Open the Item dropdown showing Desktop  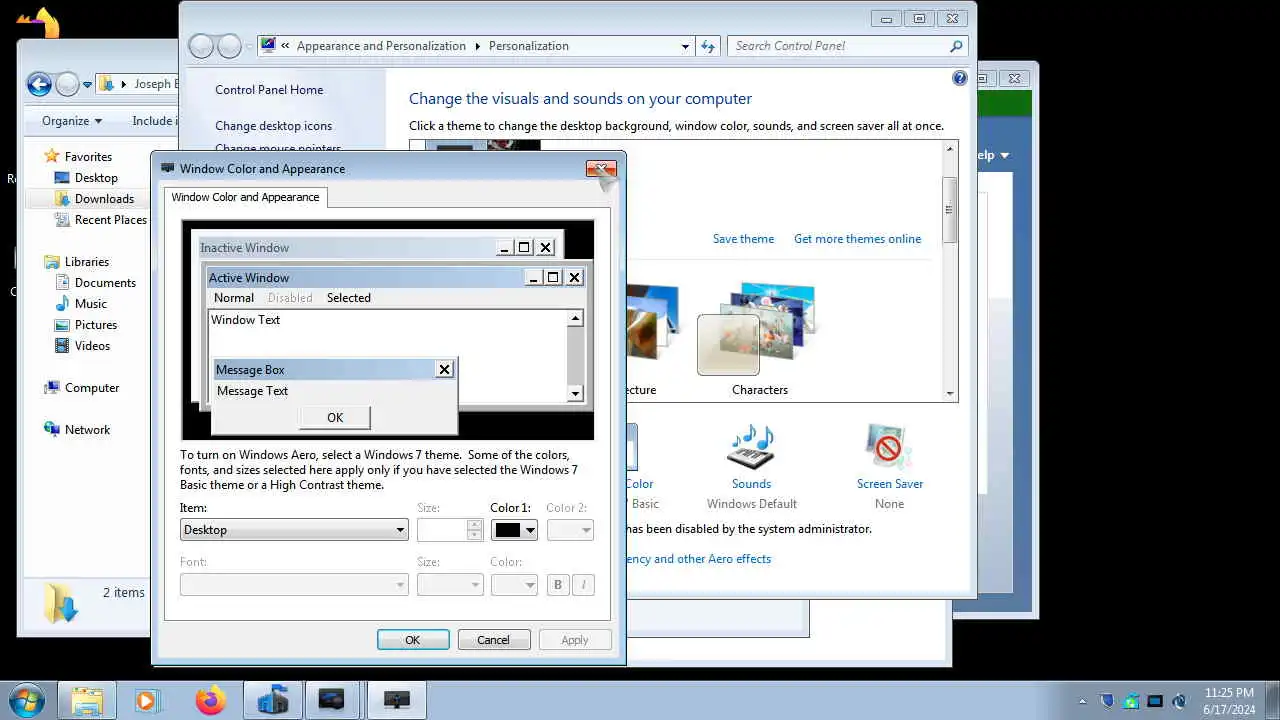[x=294, y=530]
